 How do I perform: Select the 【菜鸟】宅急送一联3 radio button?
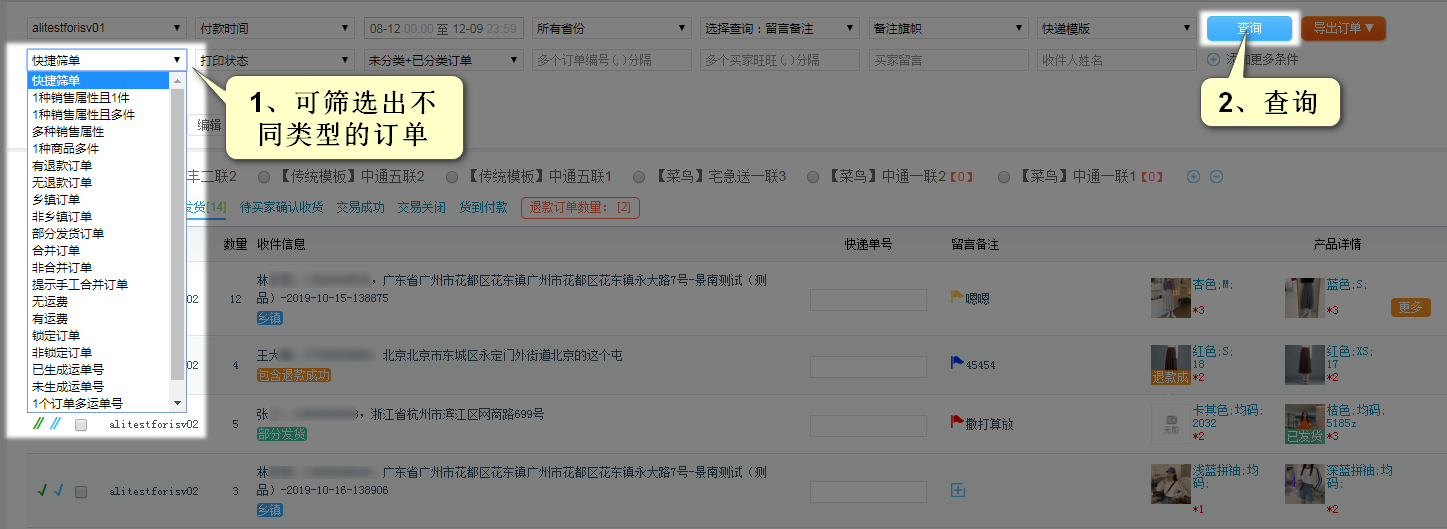pyautogui.click(x=640, y=177)
